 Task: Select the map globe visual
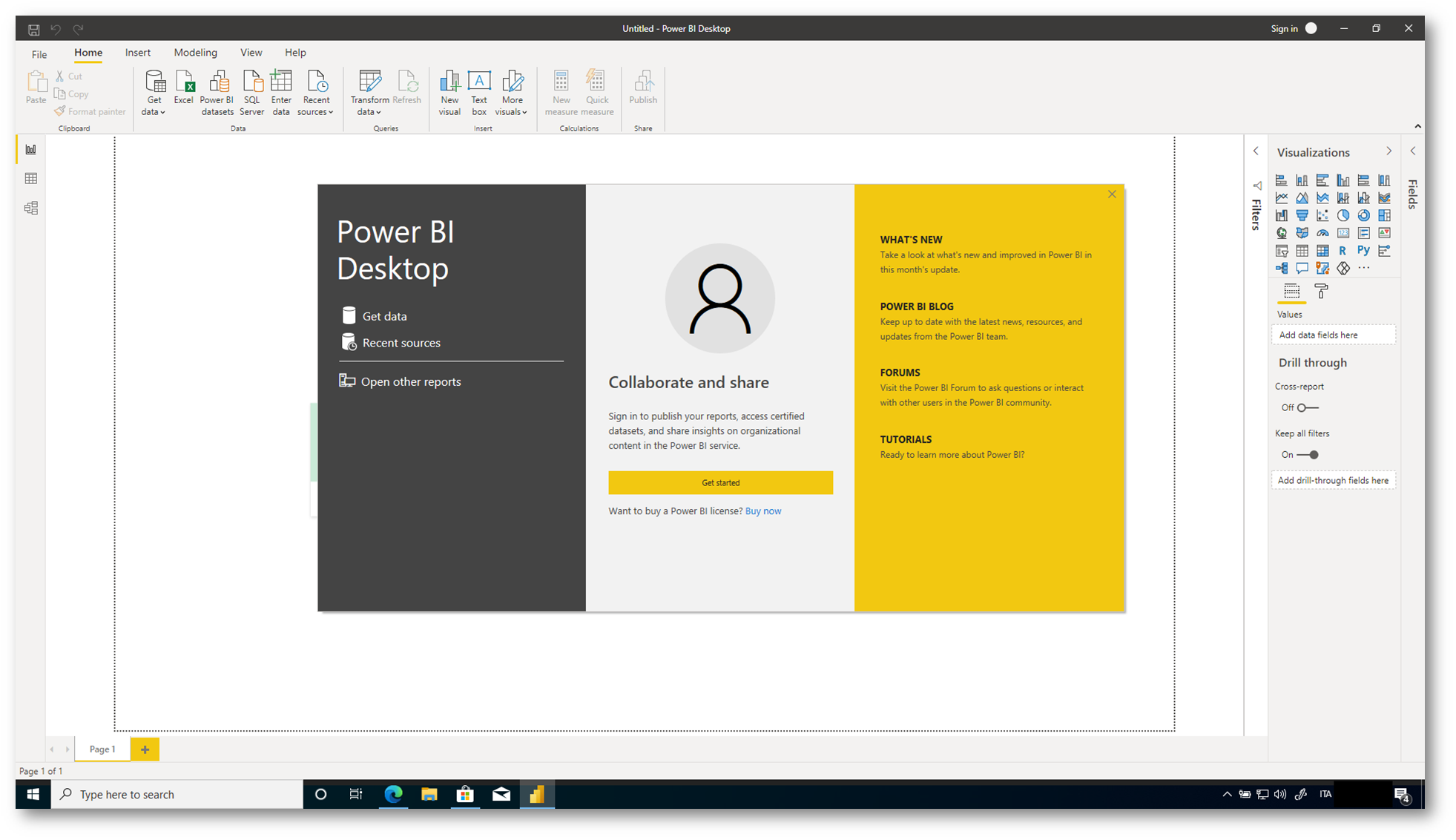[x=1281, y=233]
